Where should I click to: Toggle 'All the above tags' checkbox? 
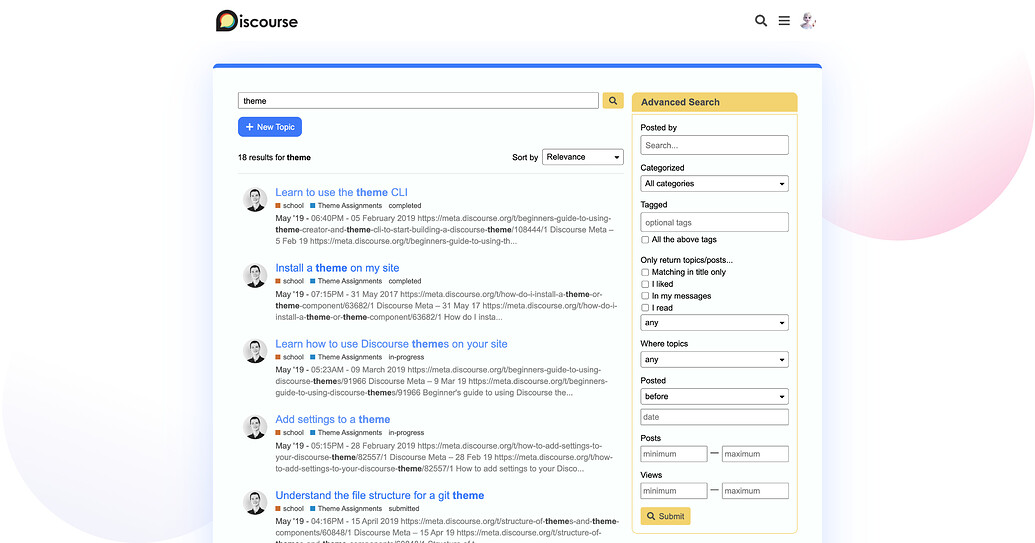coord(645,240)
